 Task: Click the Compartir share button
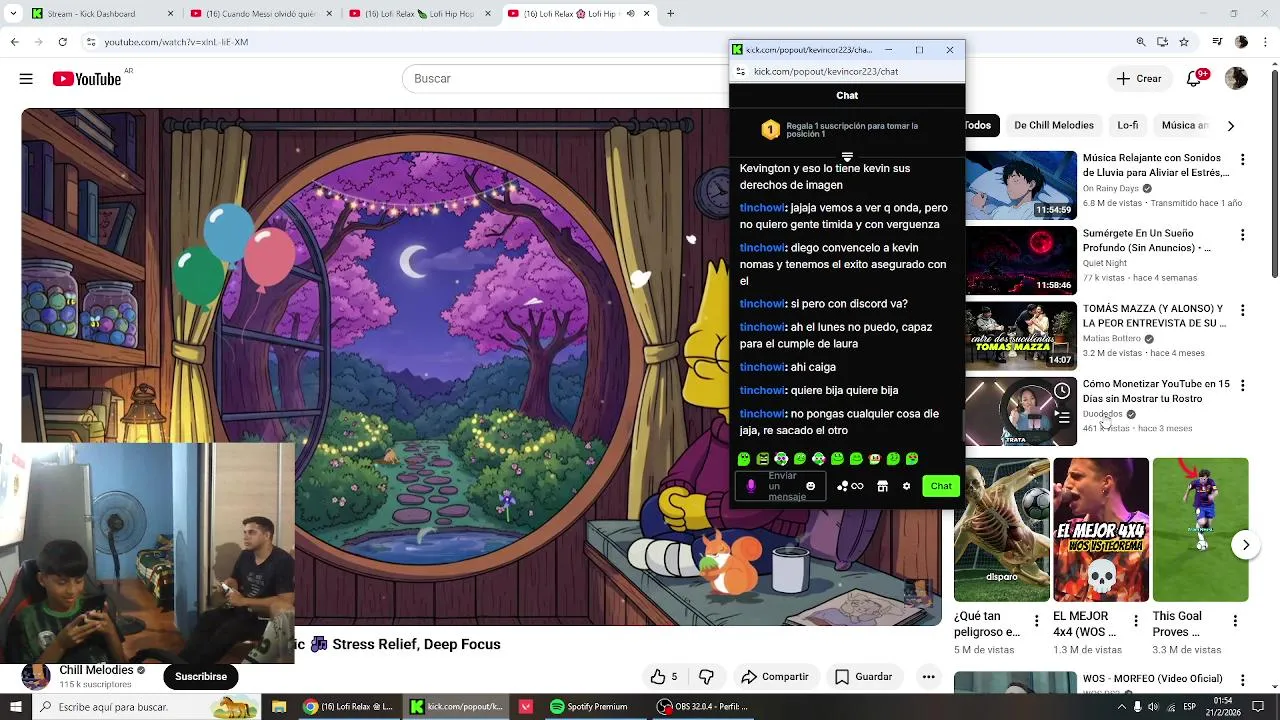pos(775,677)
